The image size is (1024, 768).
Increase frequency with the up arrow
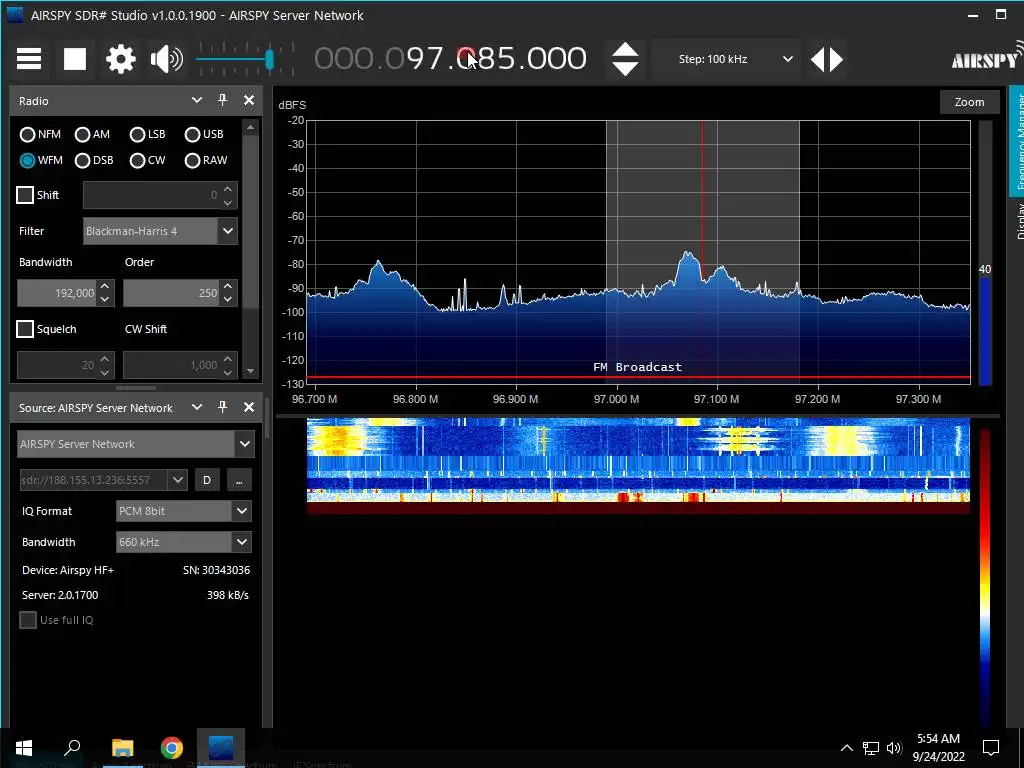click(625, 50)
